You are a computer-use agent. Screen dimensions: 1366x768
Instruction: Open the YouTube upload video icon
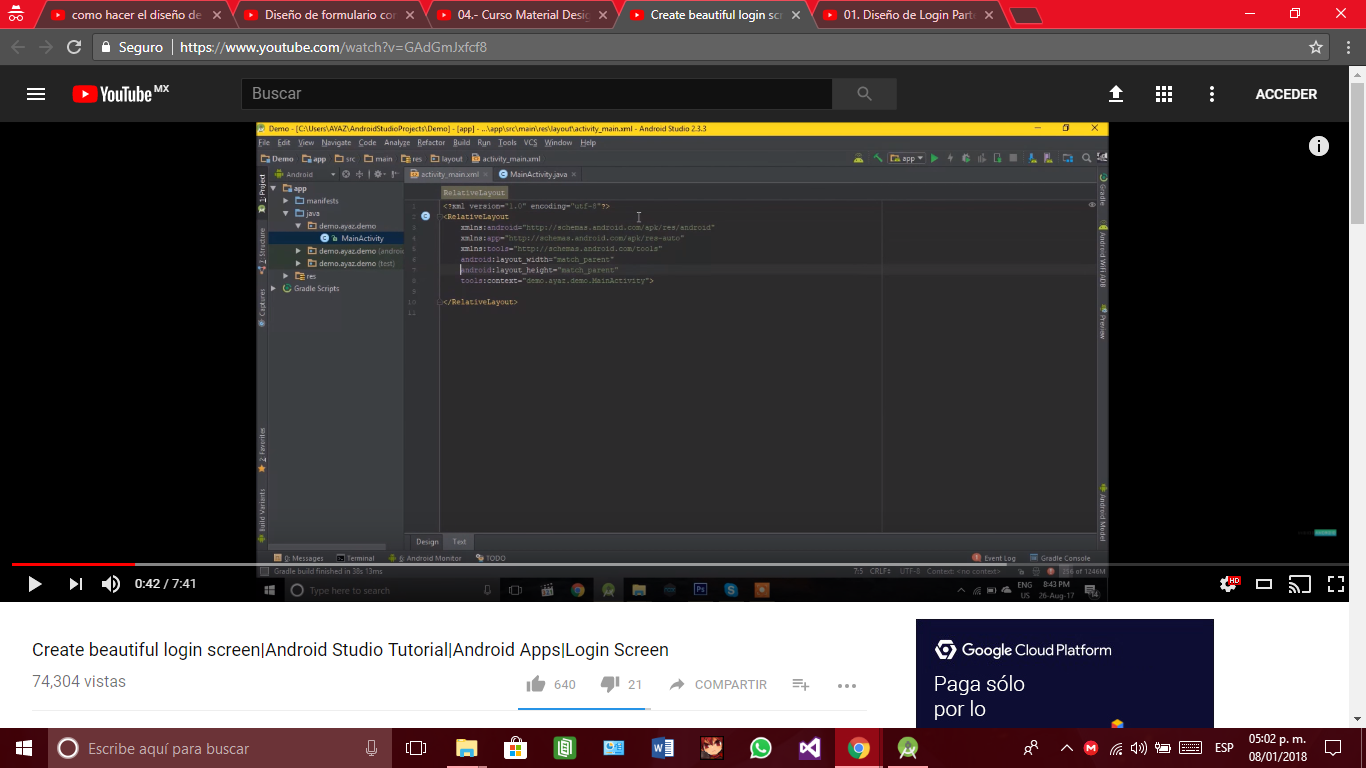pyautogui.click(x=1116, y=94)
